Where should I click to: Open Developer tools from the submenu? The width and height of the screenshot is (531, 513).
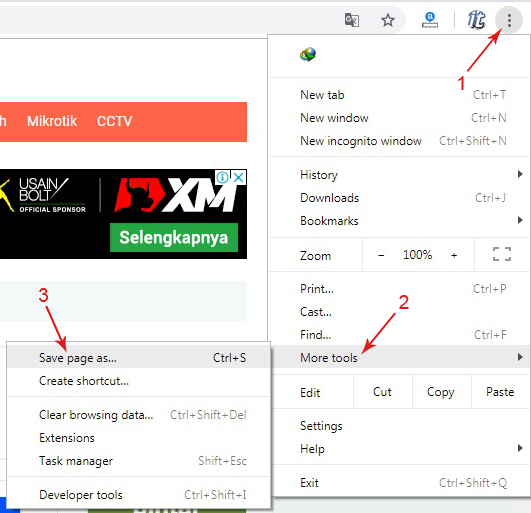point(139,495)
